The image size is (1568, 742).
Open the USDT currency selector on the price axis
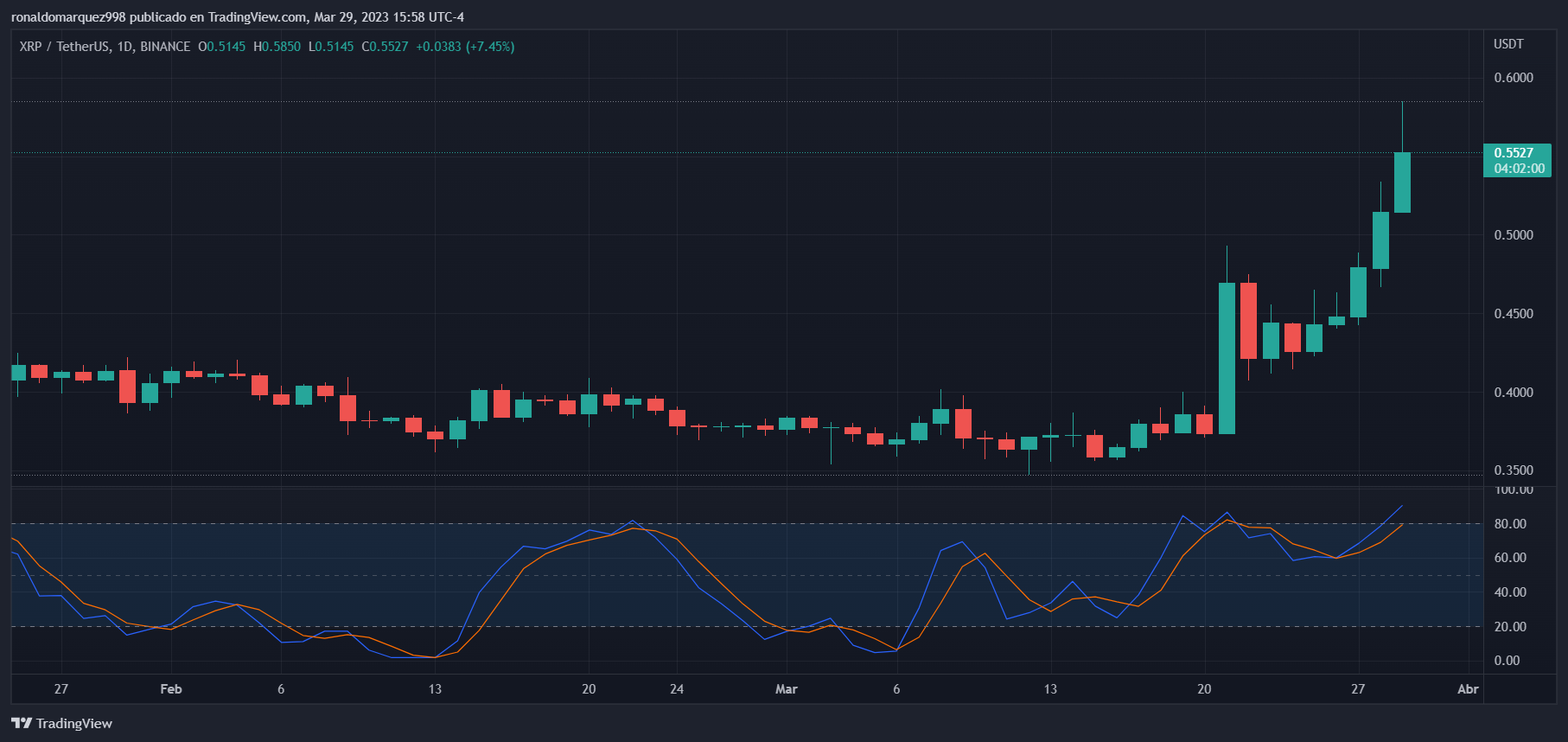[x=1508, y=44]
